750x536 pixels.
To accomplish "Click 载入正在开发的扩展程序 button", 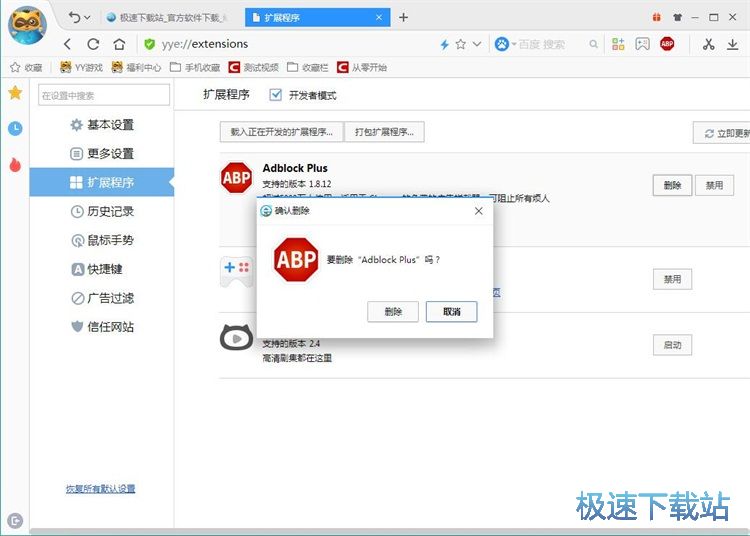I will click(281, 132).
